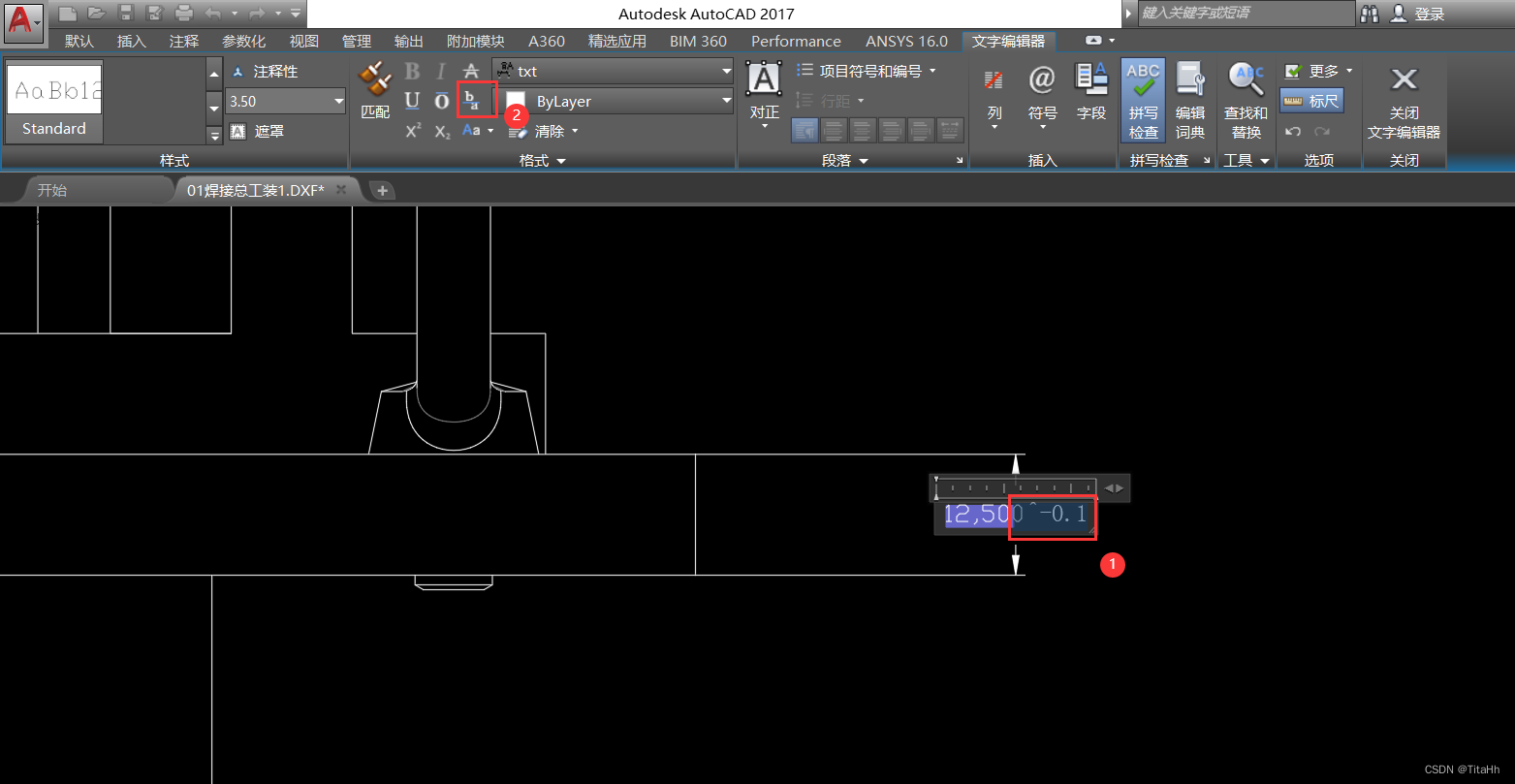Switch to the 插入 ribbon tab

point(131,41)
